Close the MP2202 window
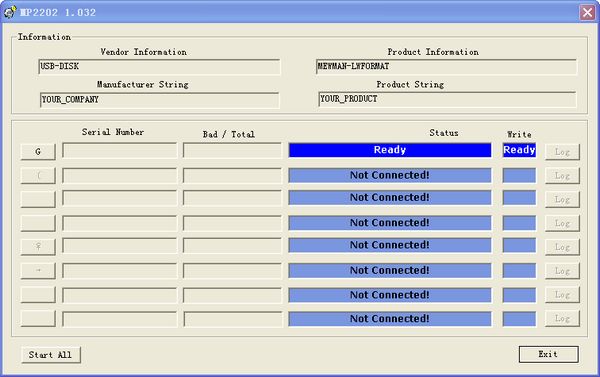Viewport: 600px width, 377px height. [587, 12]
